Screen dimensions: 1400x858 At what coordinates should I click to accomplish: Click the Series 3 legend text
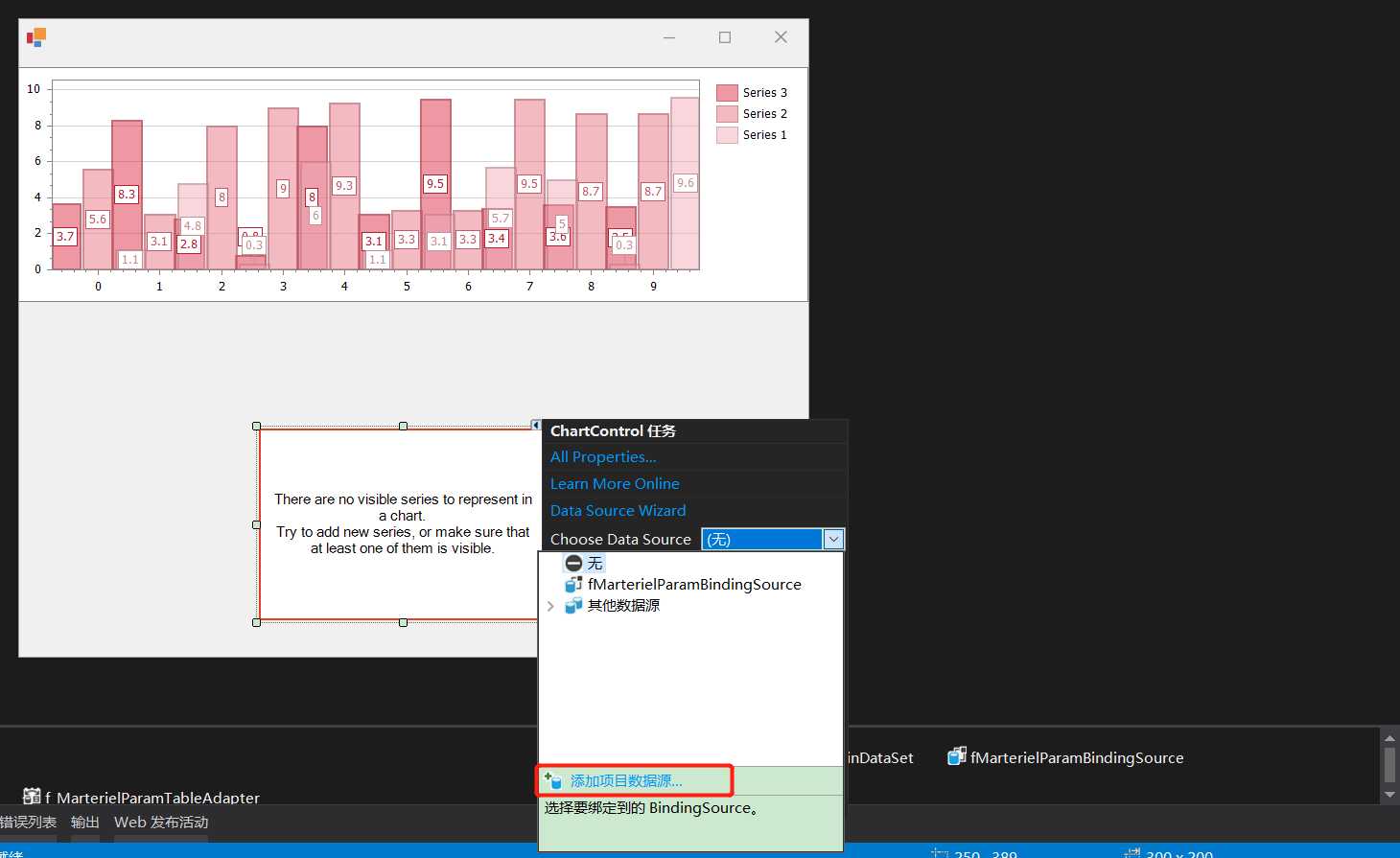(765, 93)
